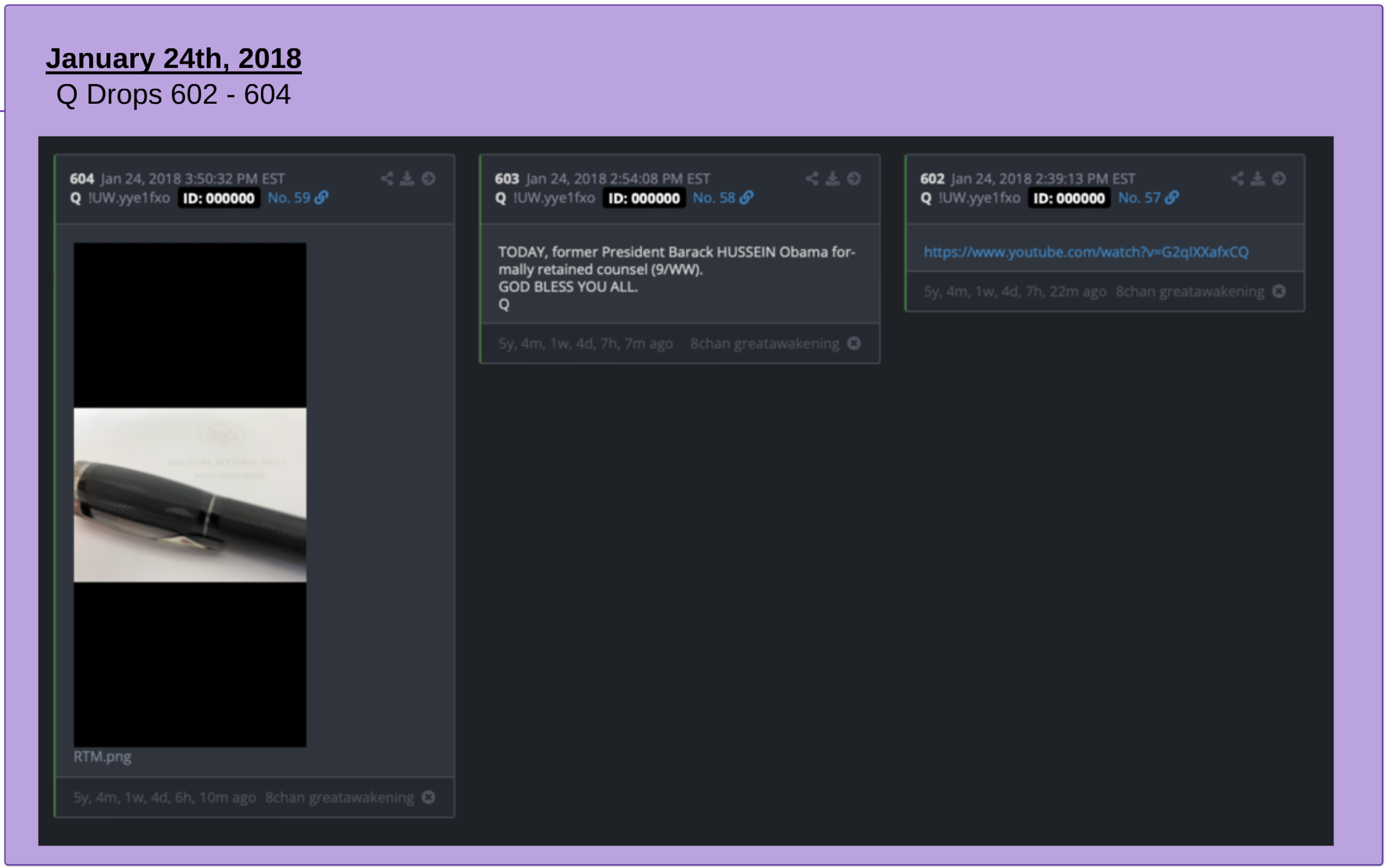Click the ID: 000000 badge on drop 604
1385x868 pixels.
(x=219, y=198)
